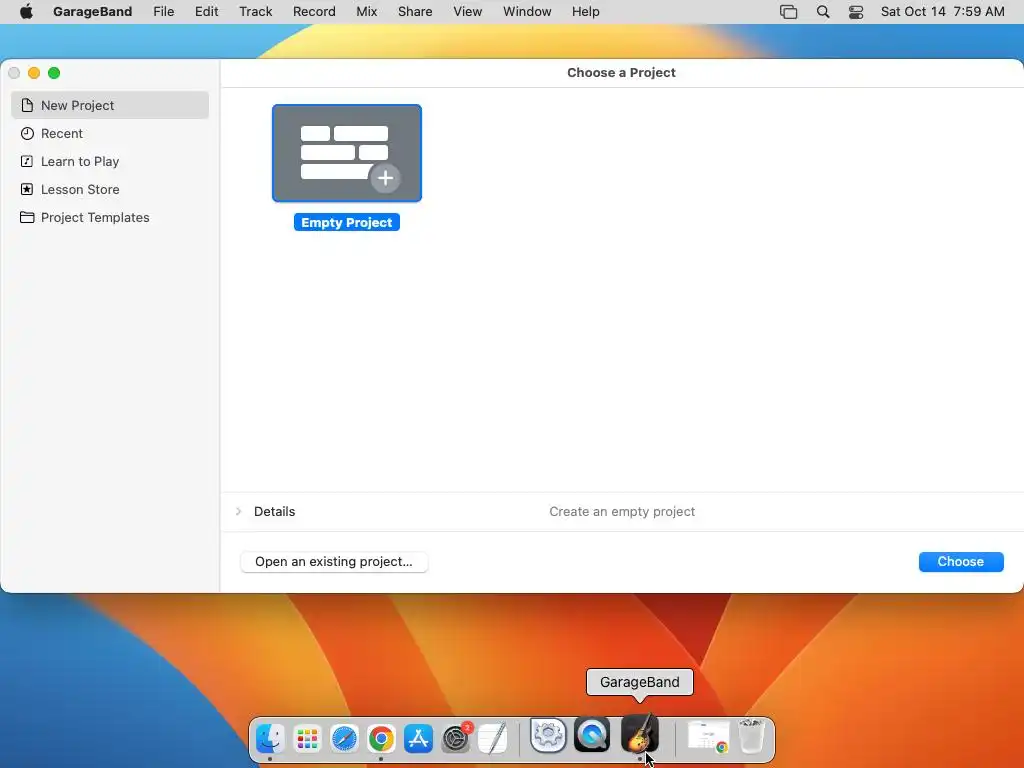The image size is (1024, 768).
Task: Click the Create an empty project description
Action: [622, 511]
